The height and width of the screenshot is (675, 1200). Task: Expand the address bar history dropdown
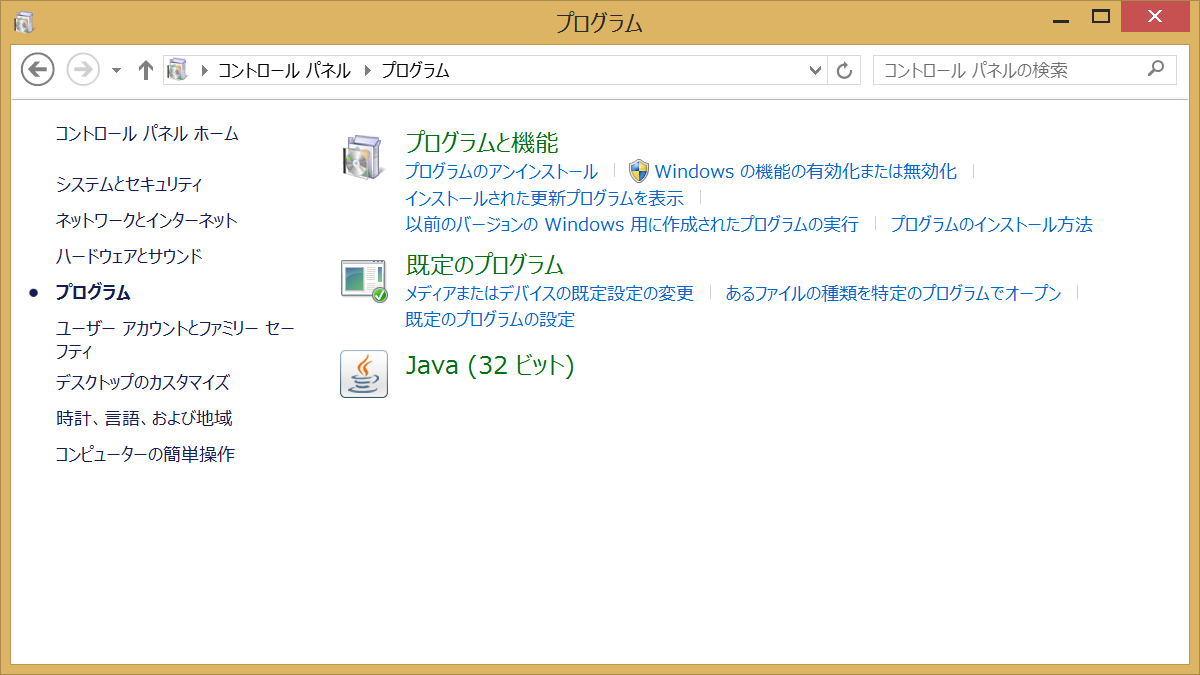[x=815, y=70]
